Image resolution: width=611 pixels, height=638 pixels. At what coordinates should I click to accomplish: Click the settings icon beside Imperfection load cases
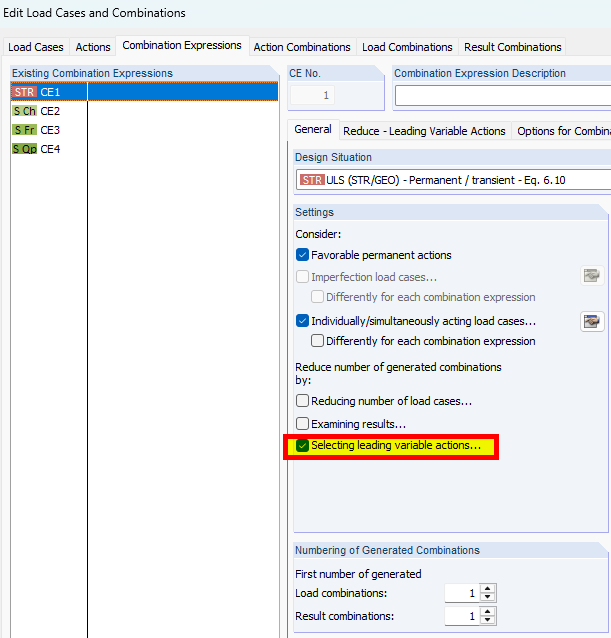tap(592, 276)
